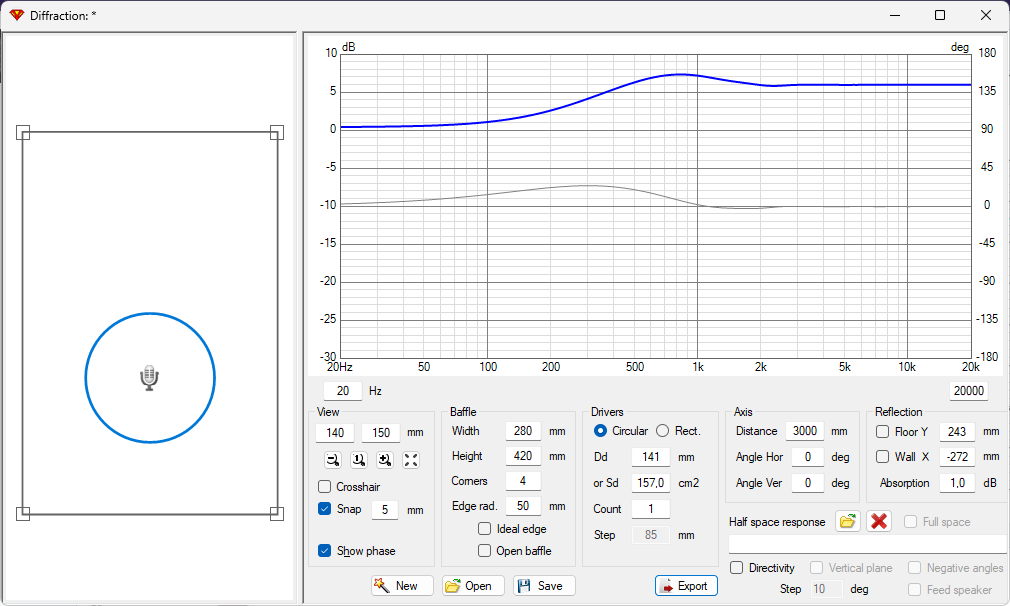1010x606 pixels.
Task: Edit the Angle Ver field
Action: (x=808, y=482)
